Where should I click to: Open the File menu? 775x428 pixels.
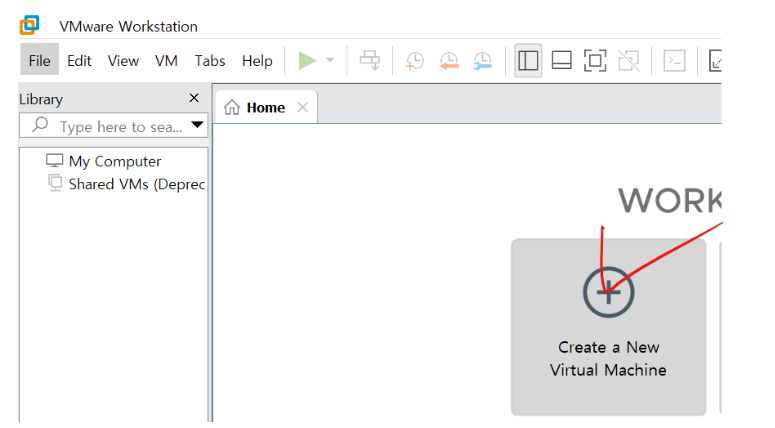pyautogui.click(x=40, y=60)
